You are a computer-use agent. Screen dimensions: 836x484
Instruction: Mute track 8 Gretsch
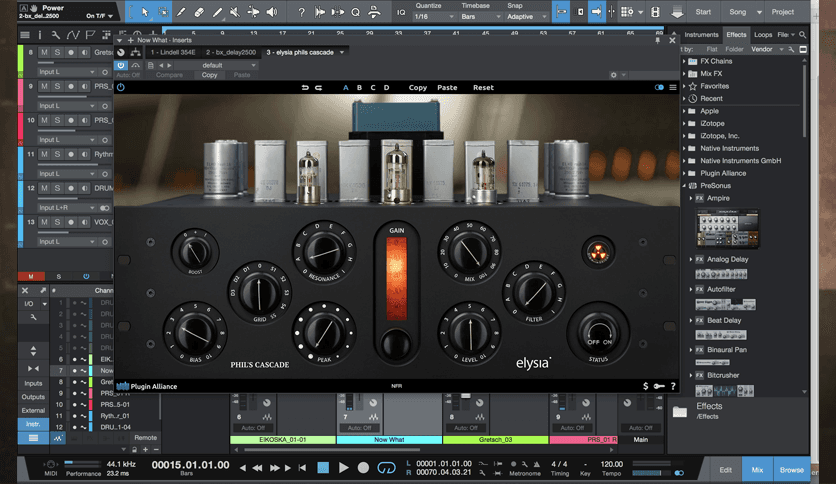click(x=44, y=52)
